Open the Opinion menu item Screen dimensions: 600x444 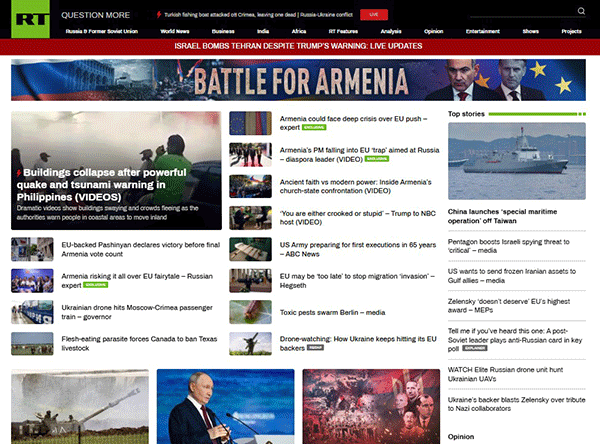(x=434, y=31)
